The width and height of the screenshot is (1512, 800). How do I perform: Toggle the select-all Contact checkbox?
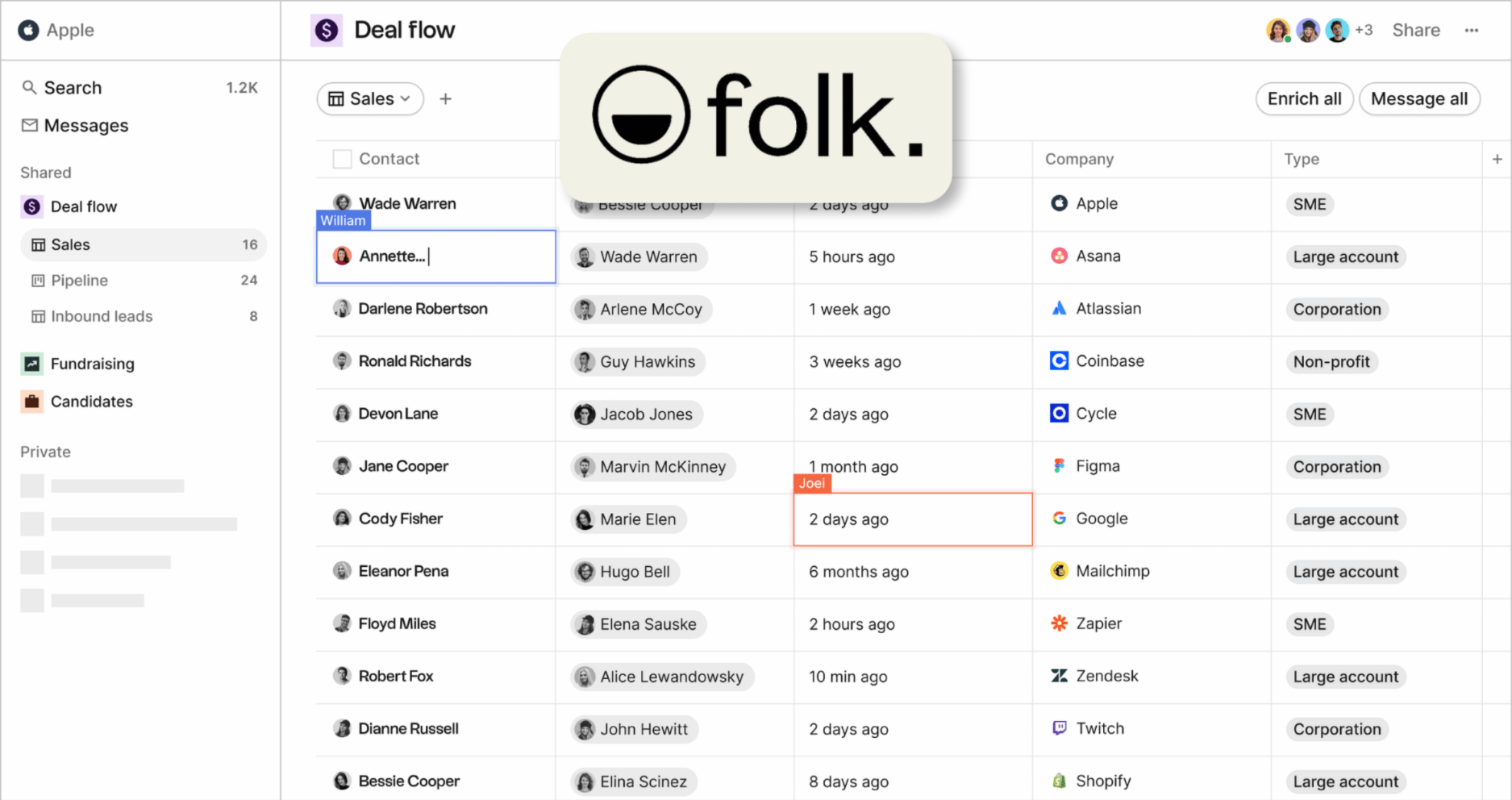coord(342,159)
